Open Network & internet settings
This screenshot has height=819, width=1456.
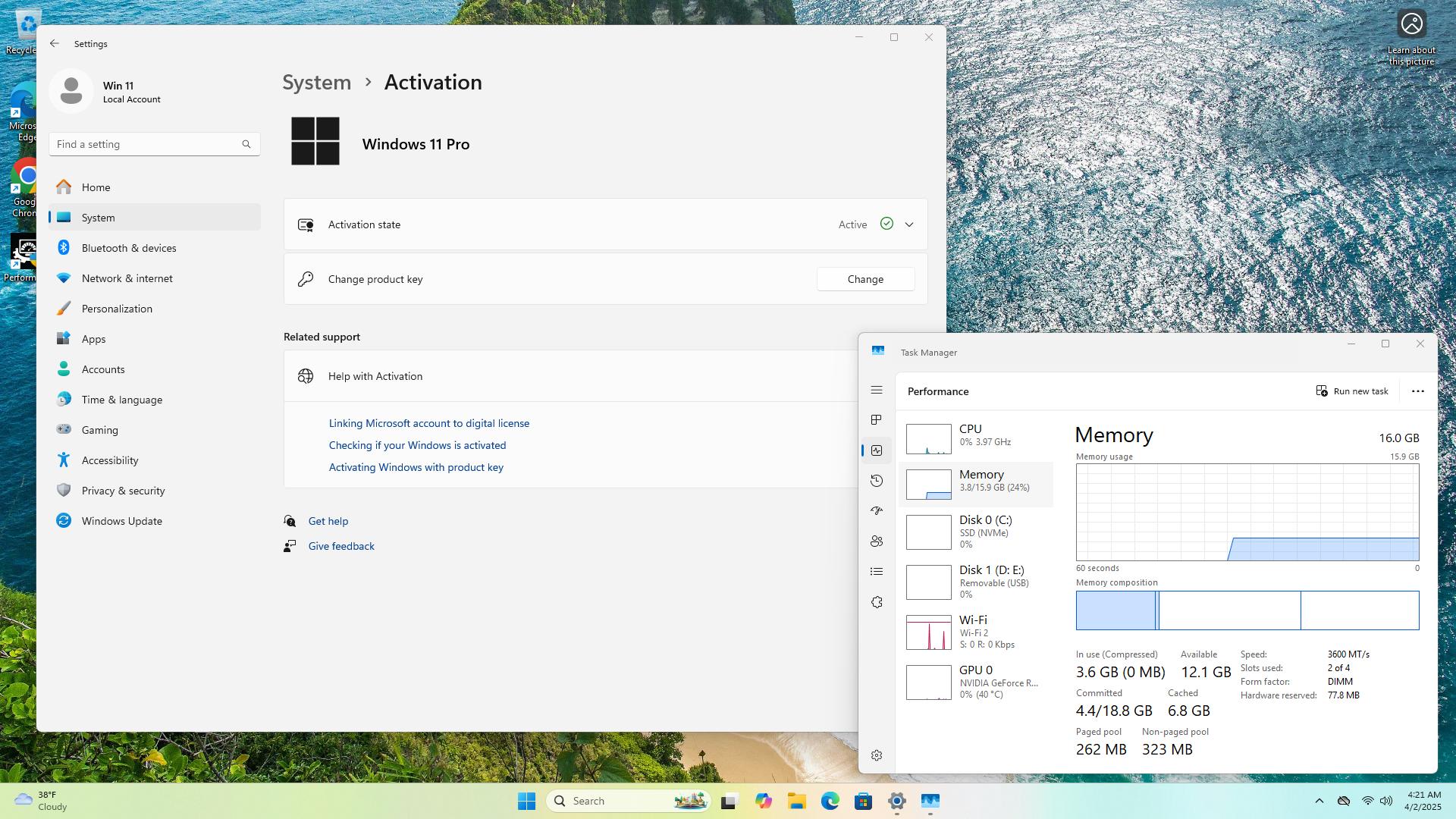point(155,278)
